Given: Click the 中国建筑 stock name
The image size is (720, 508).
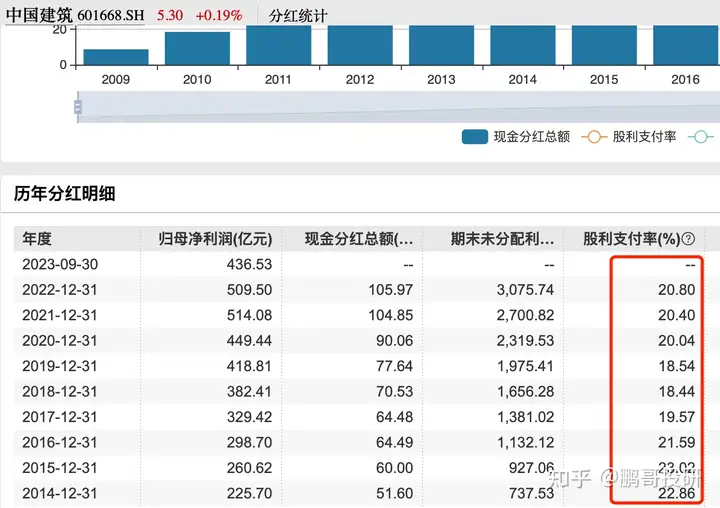Looking at the screenshot, I should [x=39, y=15].
